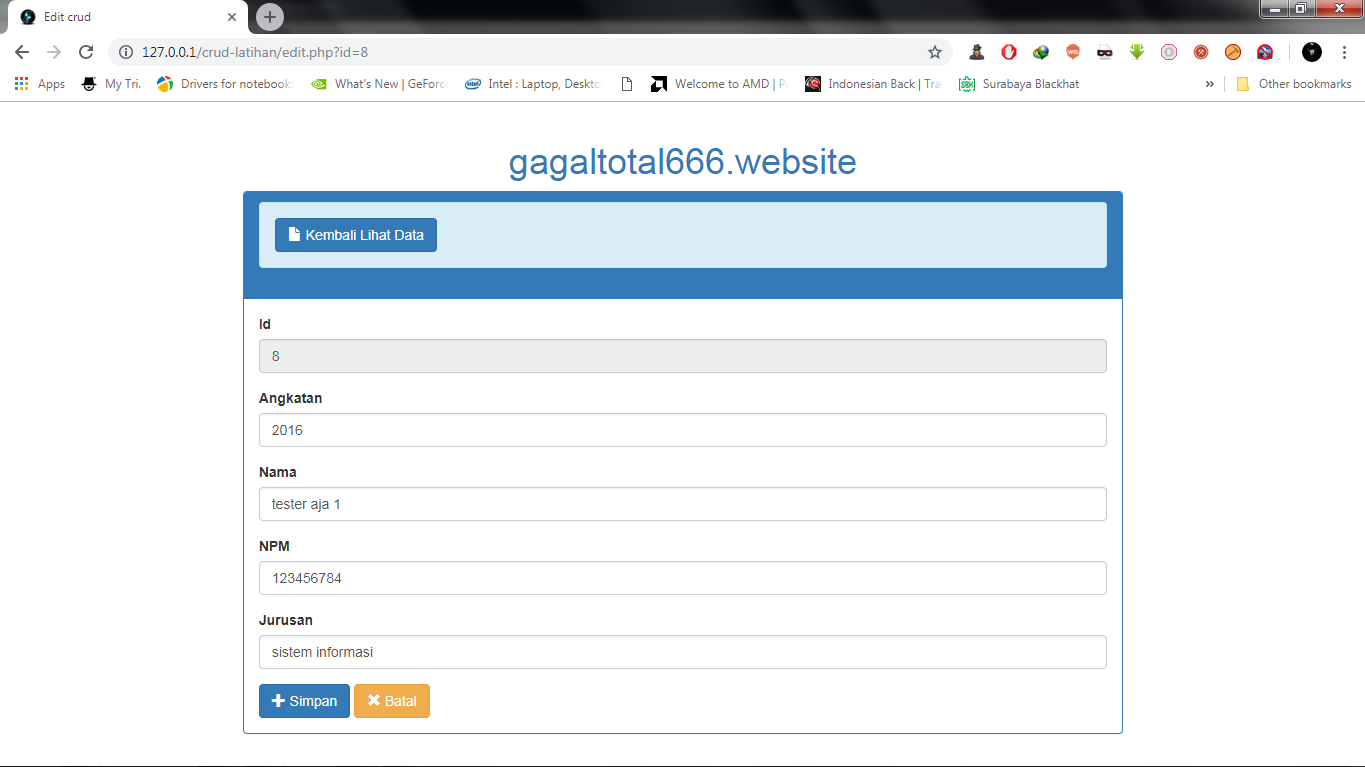Focus the Angkatan input field

click(x=683, y=430)
